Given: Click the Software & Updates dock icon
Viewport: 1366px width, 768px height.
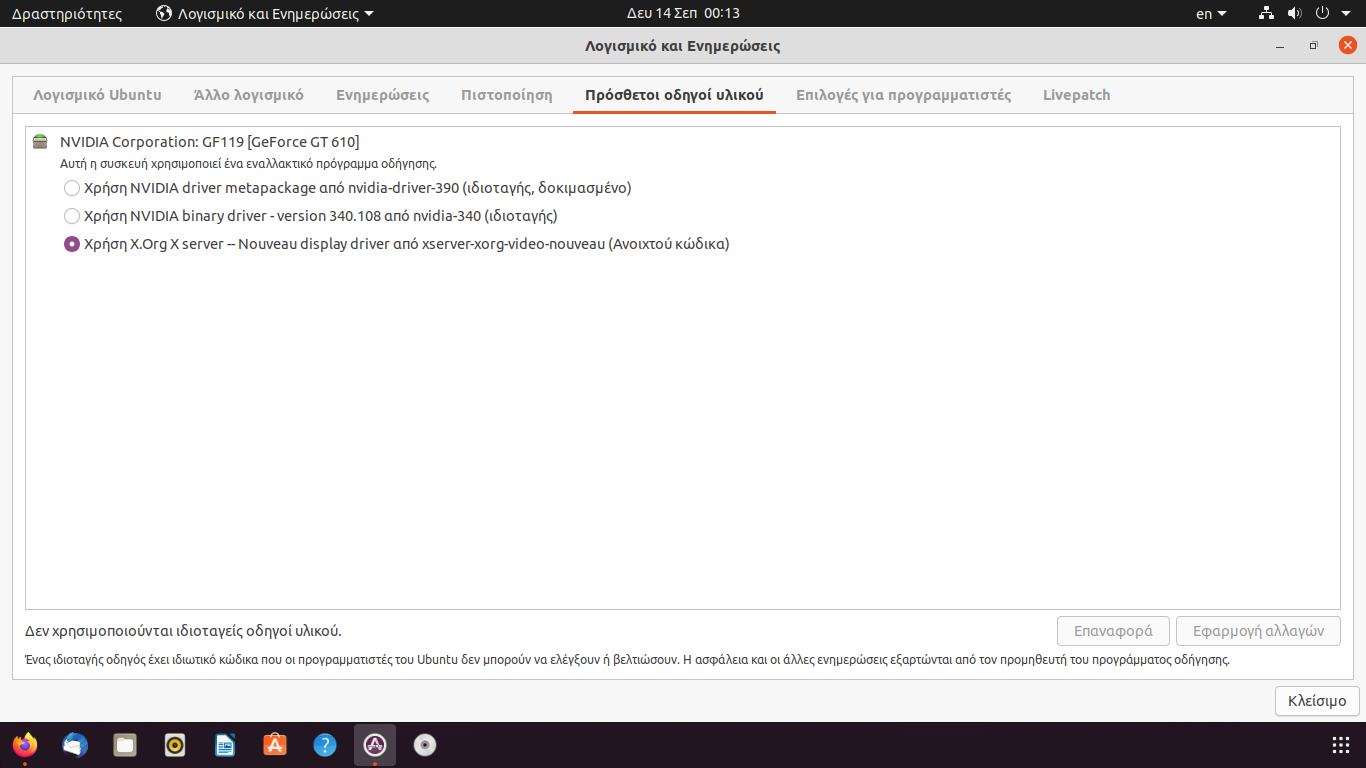Looking at the screenshot, I should 375,745.
